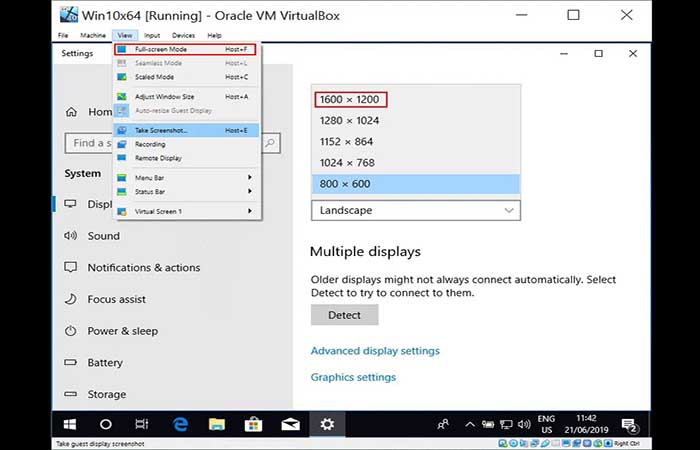Open the Landscape orientation dropdown

pyautogui.click(x=416, y=210)
